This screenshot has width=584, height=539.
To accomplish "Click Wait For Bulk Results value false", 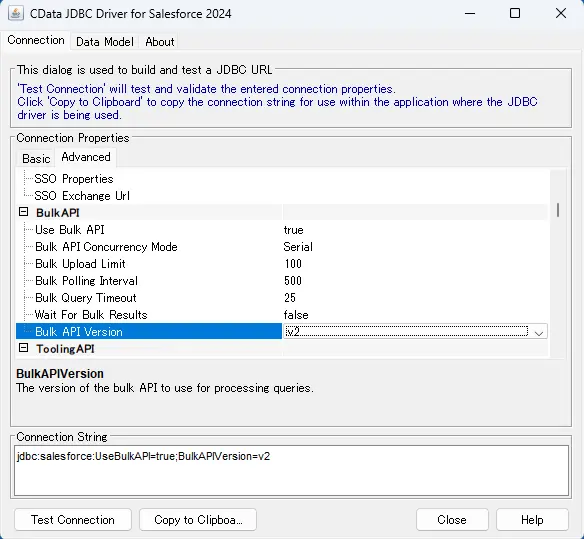I will [x=296, y=315].
